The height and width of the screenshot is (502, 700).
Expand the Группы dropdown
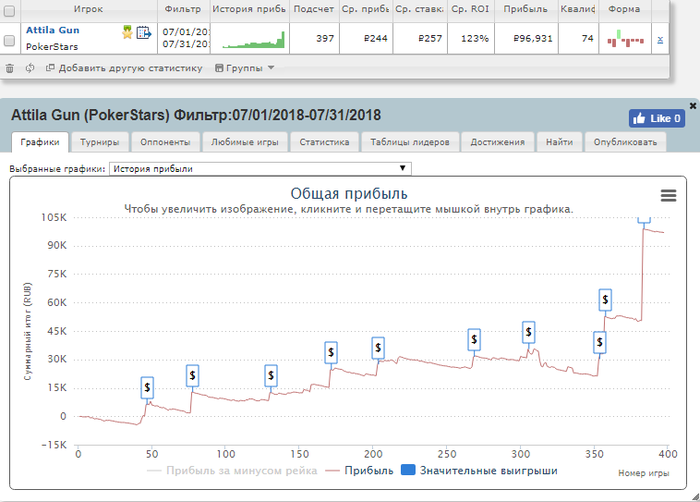[x=244, y=68]
